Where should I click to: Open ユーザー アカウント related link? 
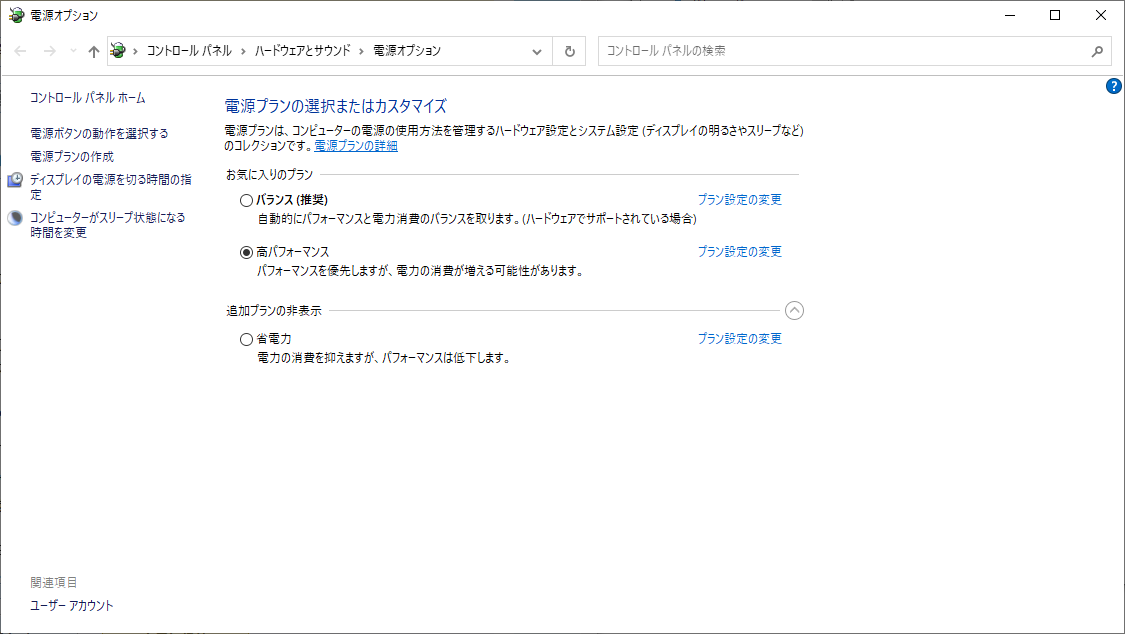coord(72,605)
